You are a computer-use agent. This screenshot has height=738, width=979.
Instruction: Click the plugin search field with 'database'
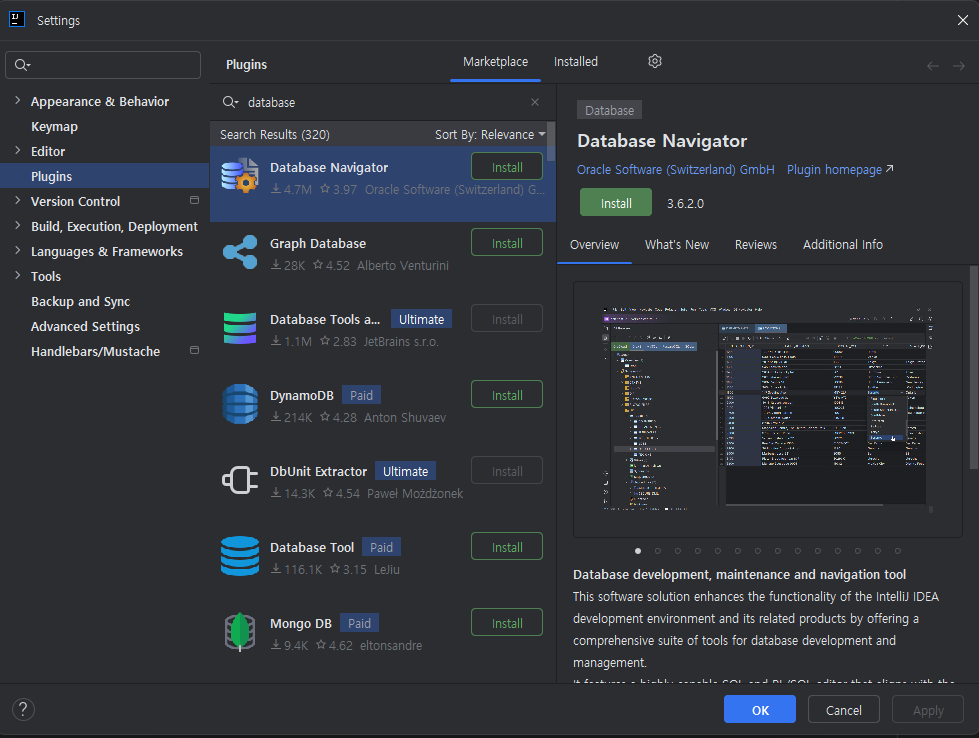click(383, 102)
